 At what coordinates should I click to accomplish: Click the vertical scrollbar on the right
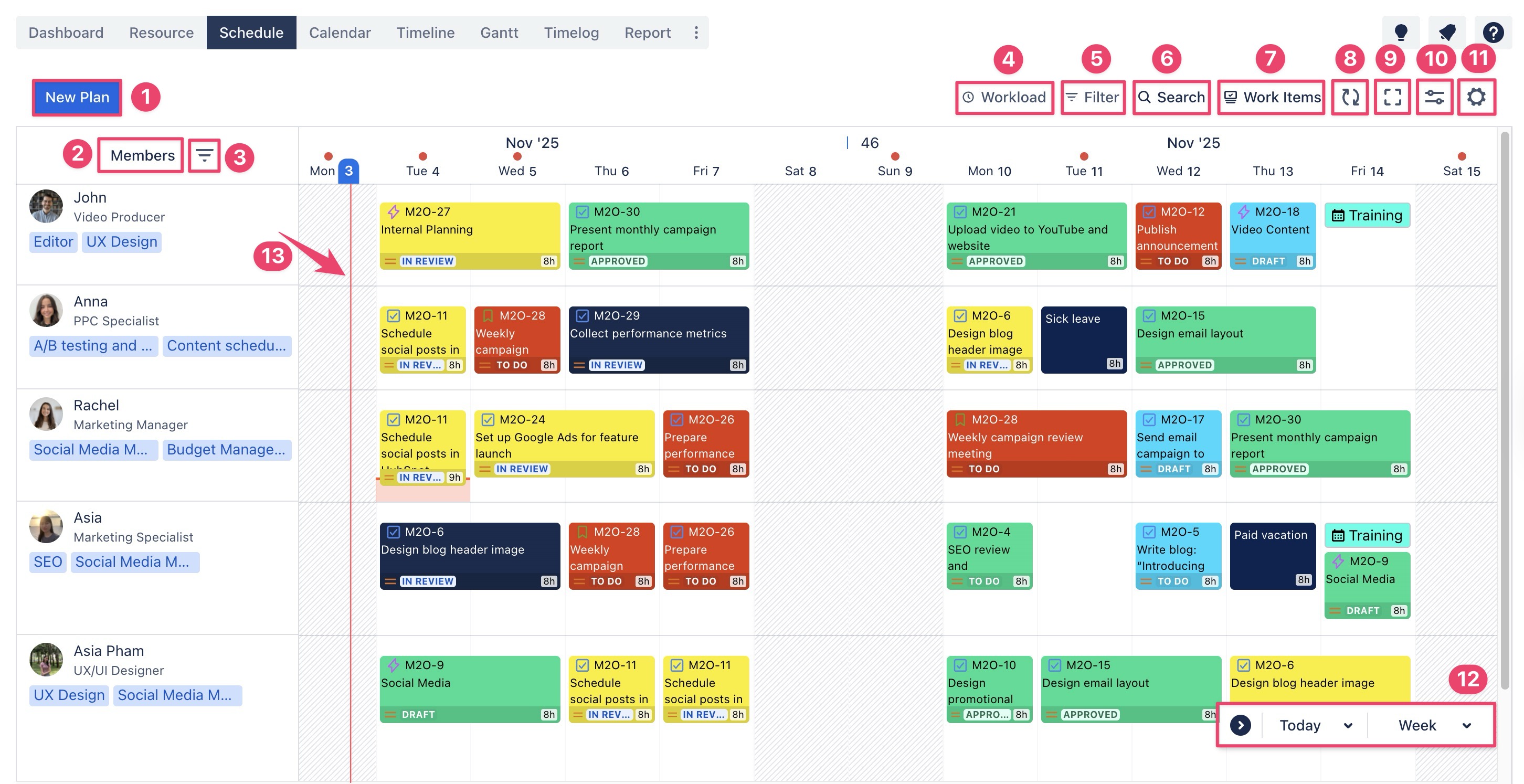tap(1505, 408)
